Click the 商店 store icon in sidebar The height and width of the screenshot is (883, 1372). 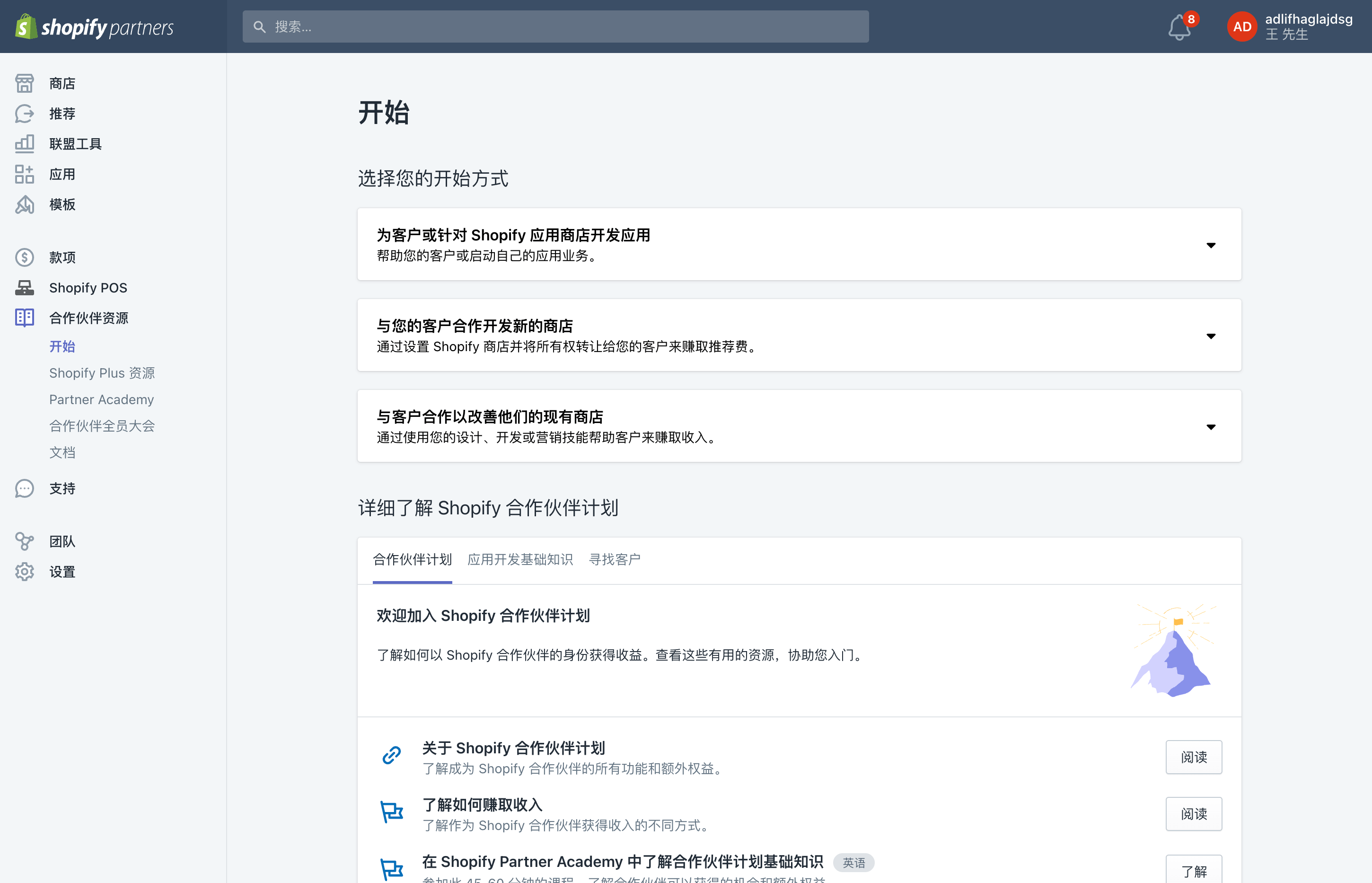pyautogui.click(x=24, y=84)
